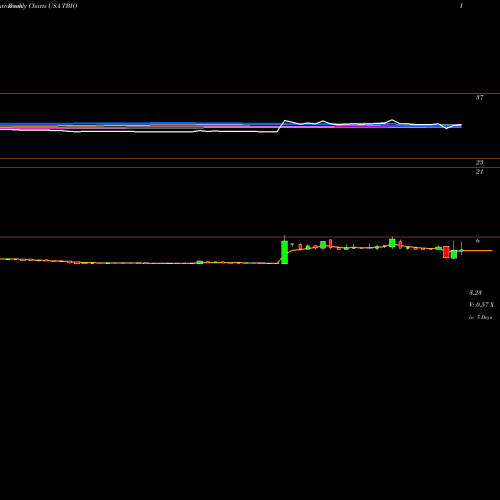Click the large red candlestick near chart end
Screen dimensions: 500x500
point(446,252)
